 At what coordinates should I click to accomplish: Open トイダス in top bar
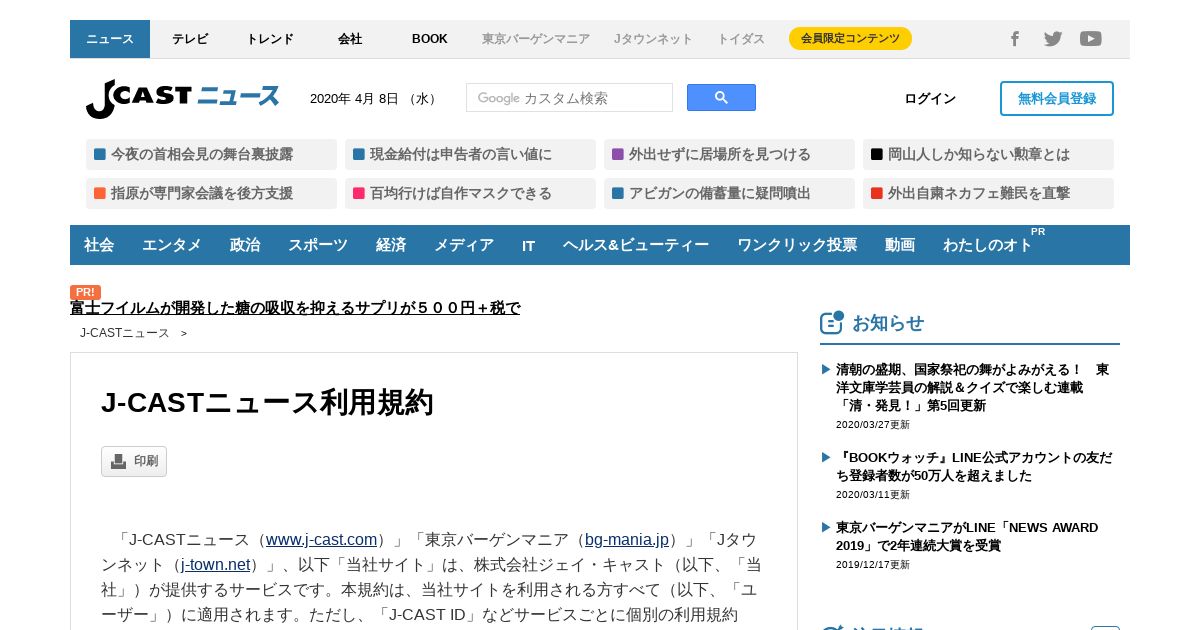click(741, 39)
